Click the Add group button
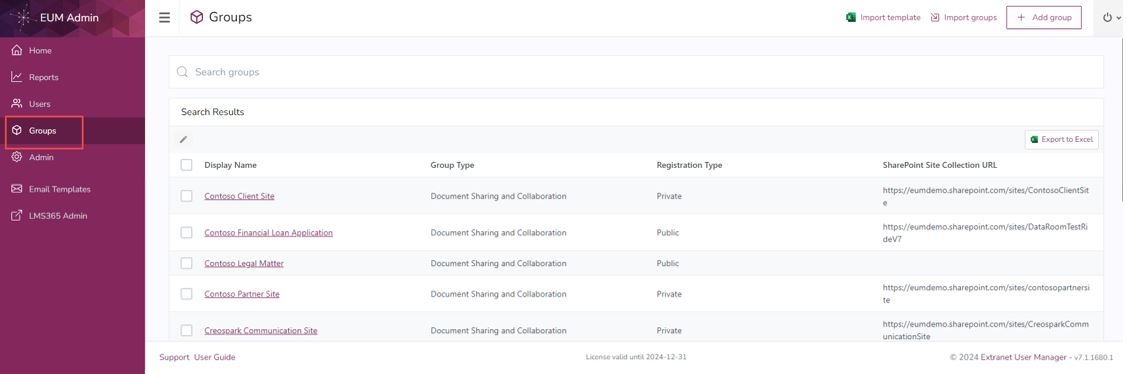The image size is (1127, 374). (x=1044, y=17)
